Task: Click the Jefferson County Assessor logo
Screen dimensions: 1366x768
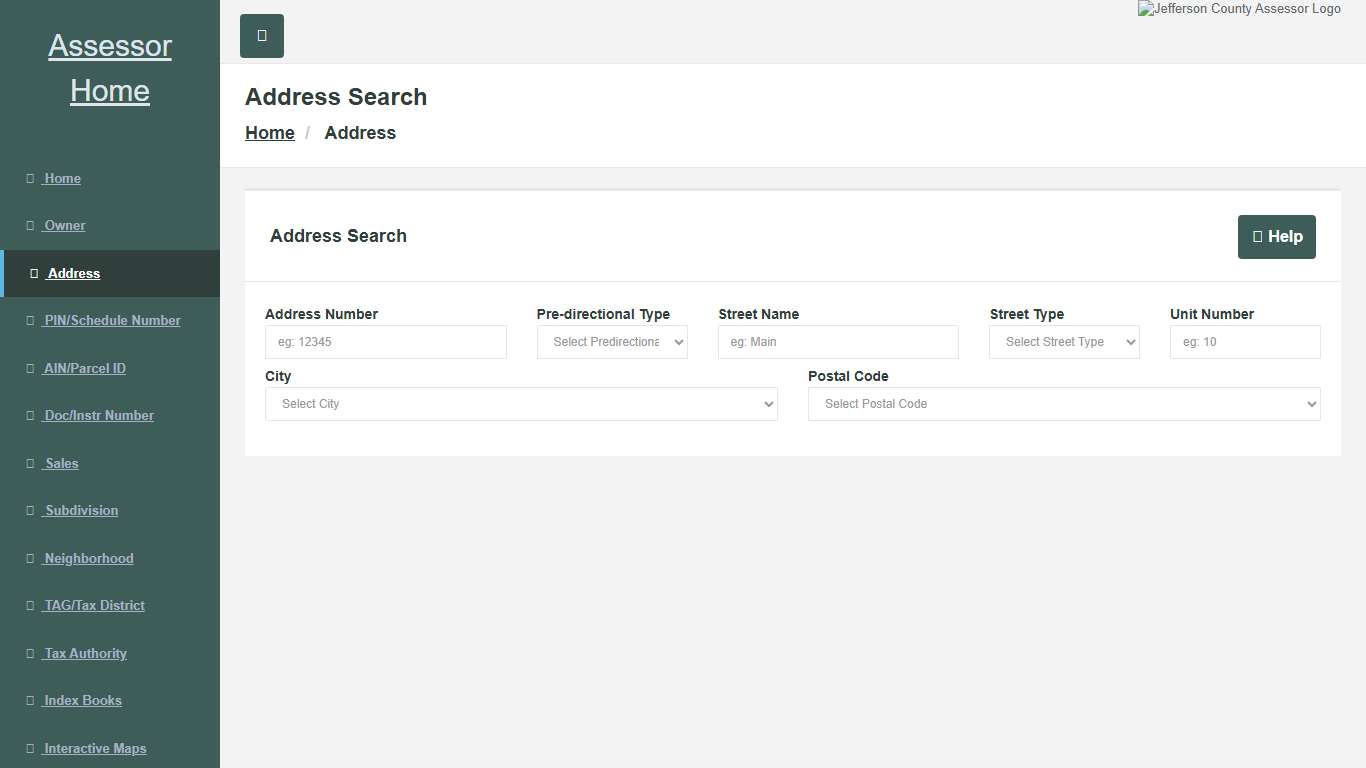Action: (x=1239, y=9)
